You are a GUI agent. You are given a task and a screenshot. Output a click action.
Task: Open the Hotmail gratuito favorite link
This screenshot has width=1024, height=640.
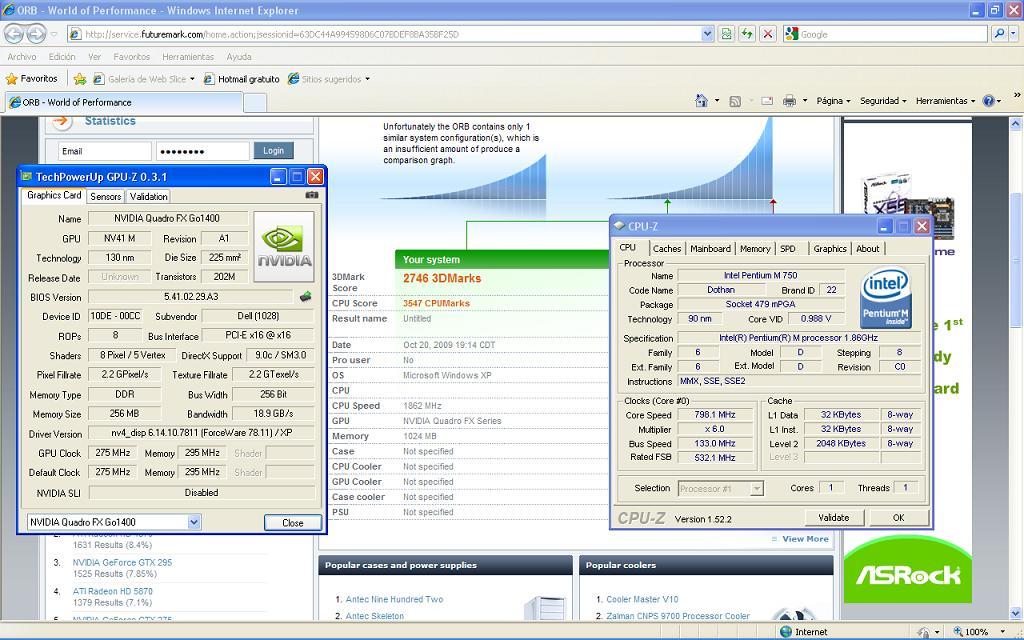click(x=242, y=79)
